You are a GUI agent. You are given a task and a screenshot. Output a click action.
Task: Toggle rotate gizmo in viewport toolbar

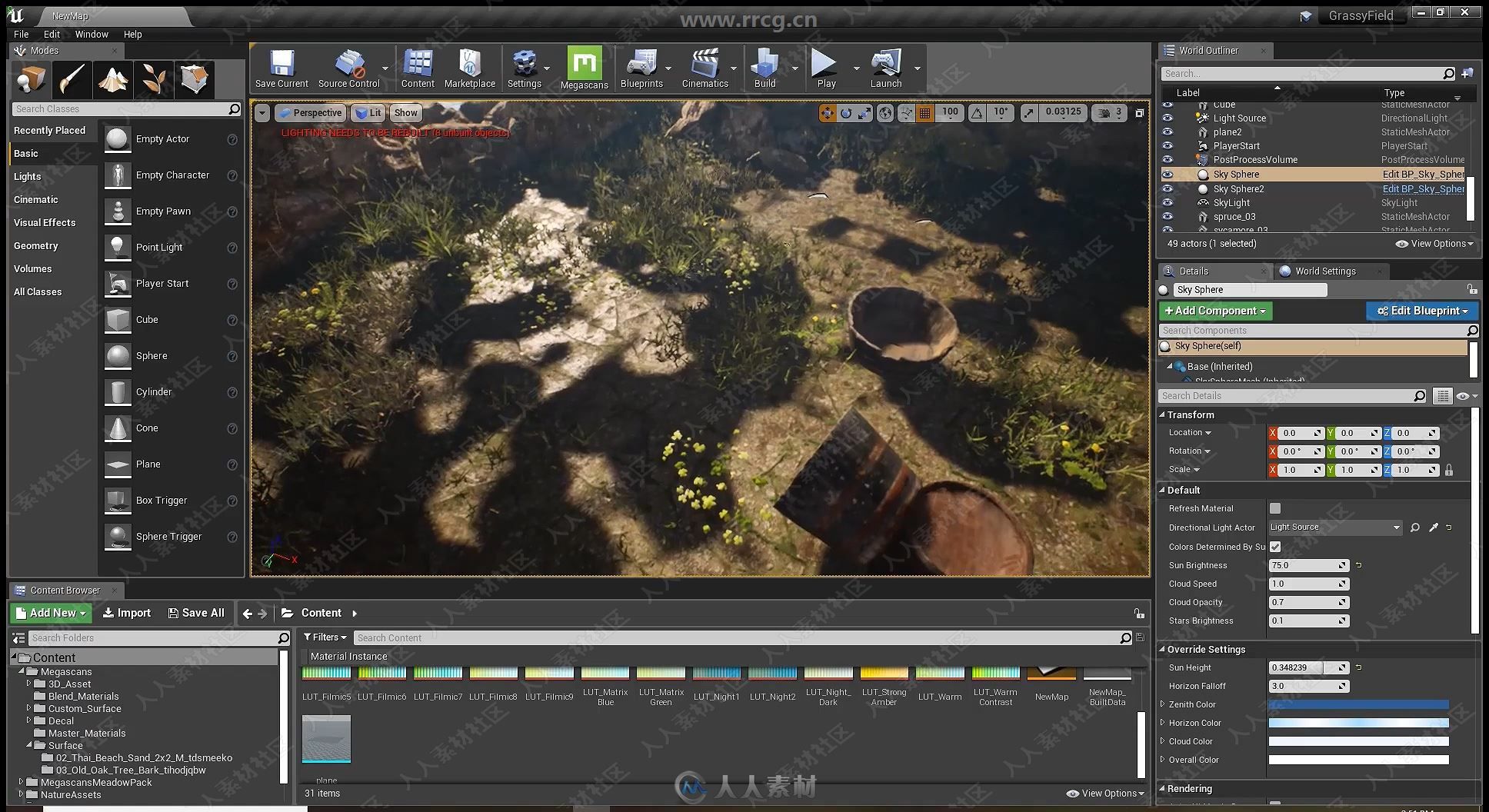846,113
